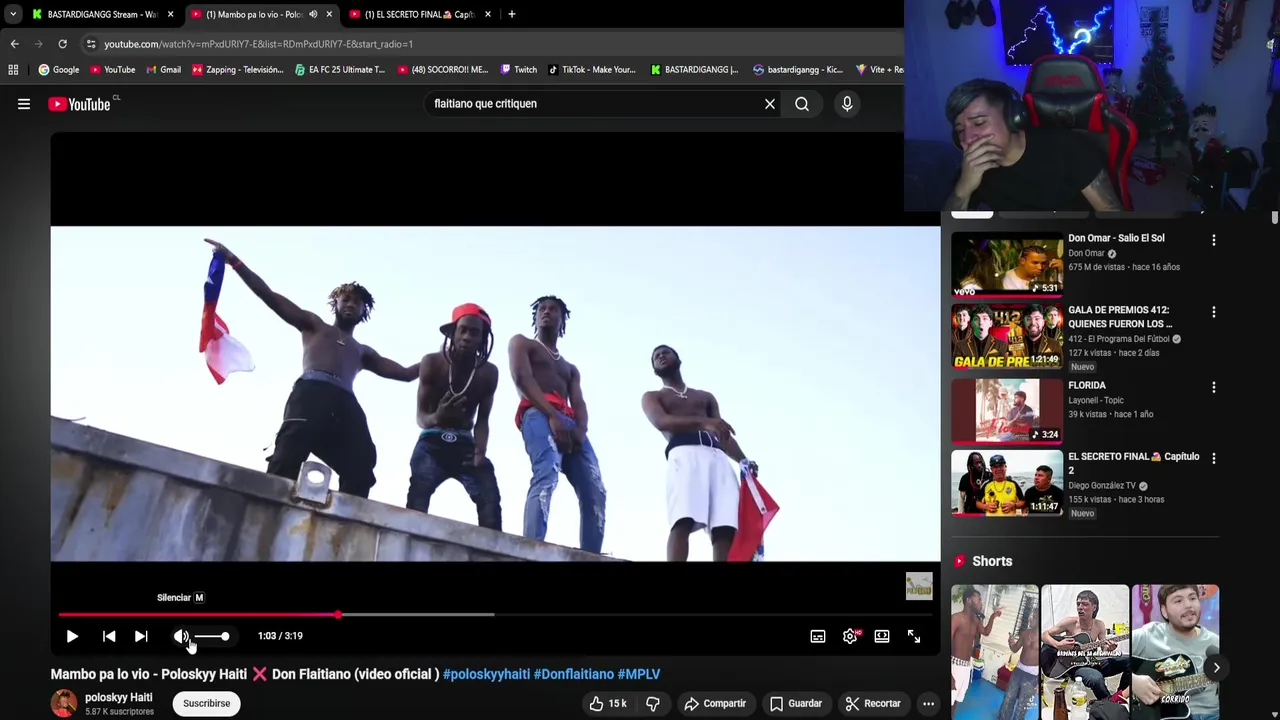Screen dimensions: 1280x720
Task: Clear the search box text
Action: pos(770,104)
